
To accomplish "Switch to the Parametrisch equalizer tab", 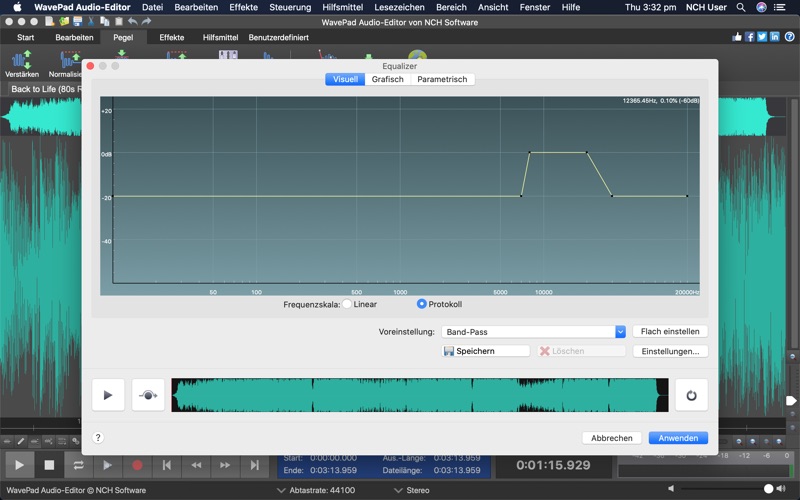I will point(442,79).
